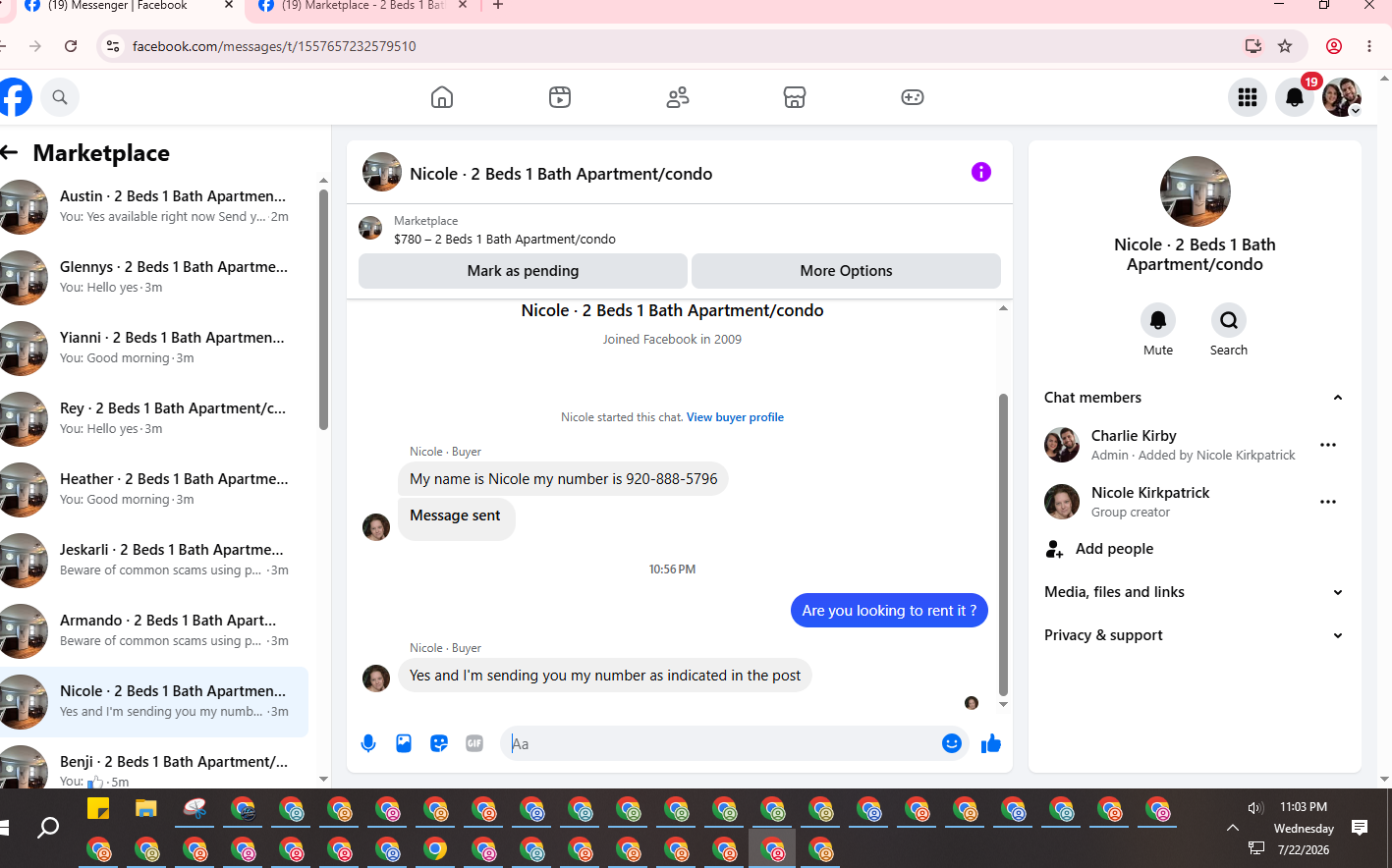Open a new browser tab

[498, 6]
